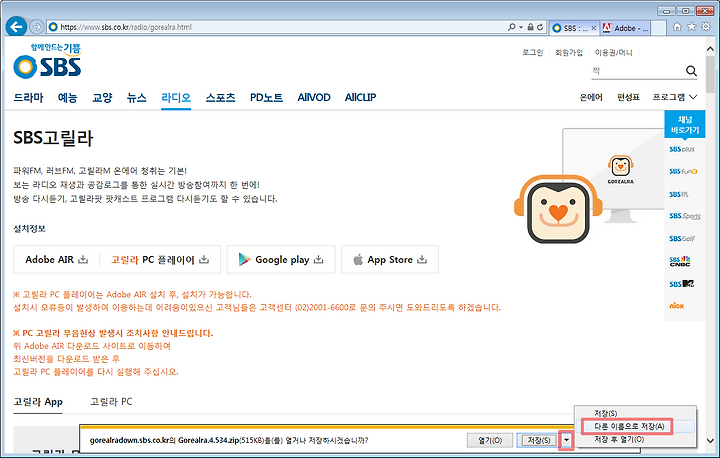
Task: Open SBS Sports channel logo
Action: (x=685, y=216)
